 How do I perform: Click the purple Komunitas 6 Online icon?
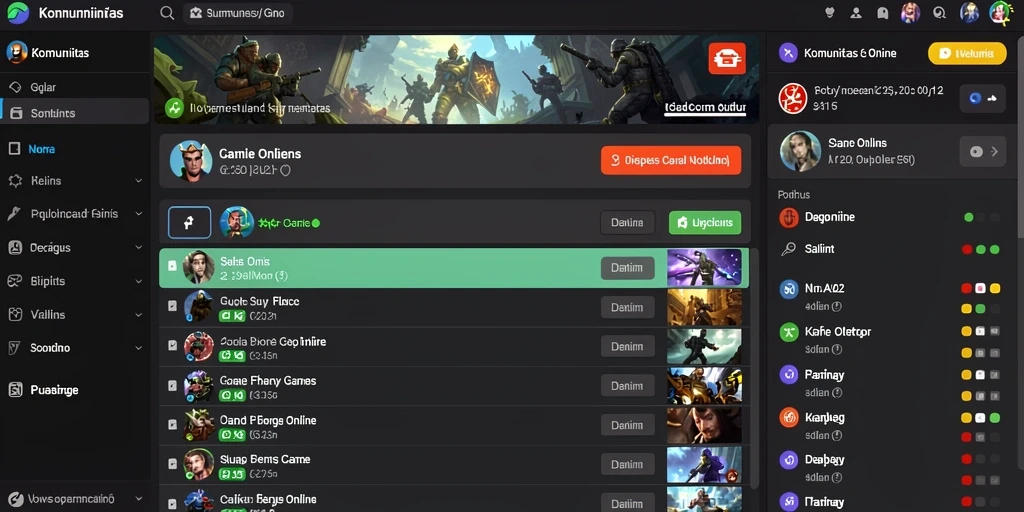788,53
